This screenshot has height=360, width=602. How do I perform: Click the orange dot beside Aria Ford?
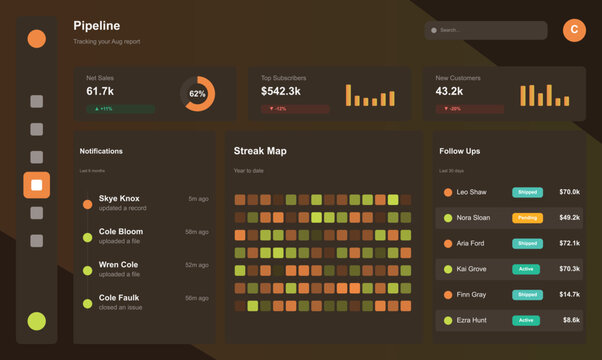click(x=448, y=243)
